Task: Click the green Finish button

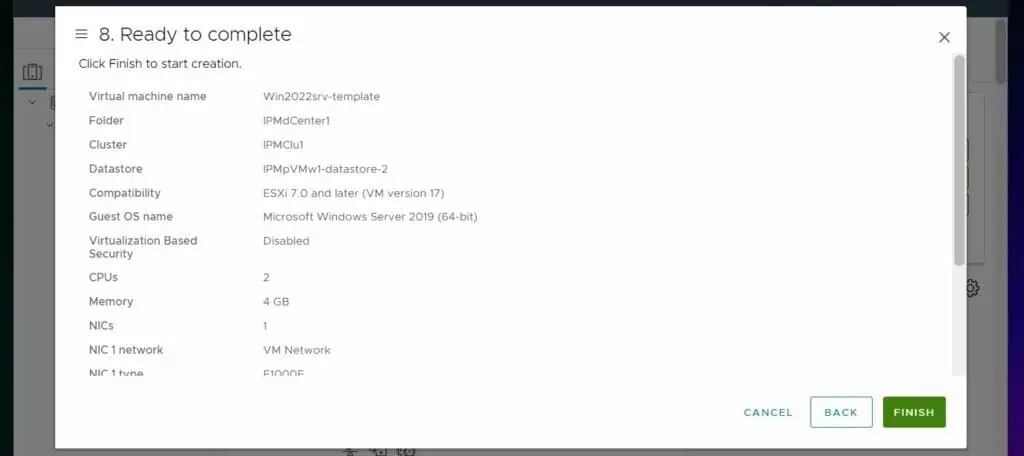Action: click(914, 412)
